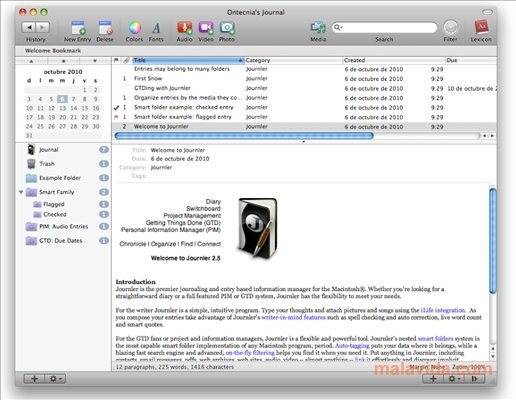
Task: Go forward in History
Action: (43, 27)
